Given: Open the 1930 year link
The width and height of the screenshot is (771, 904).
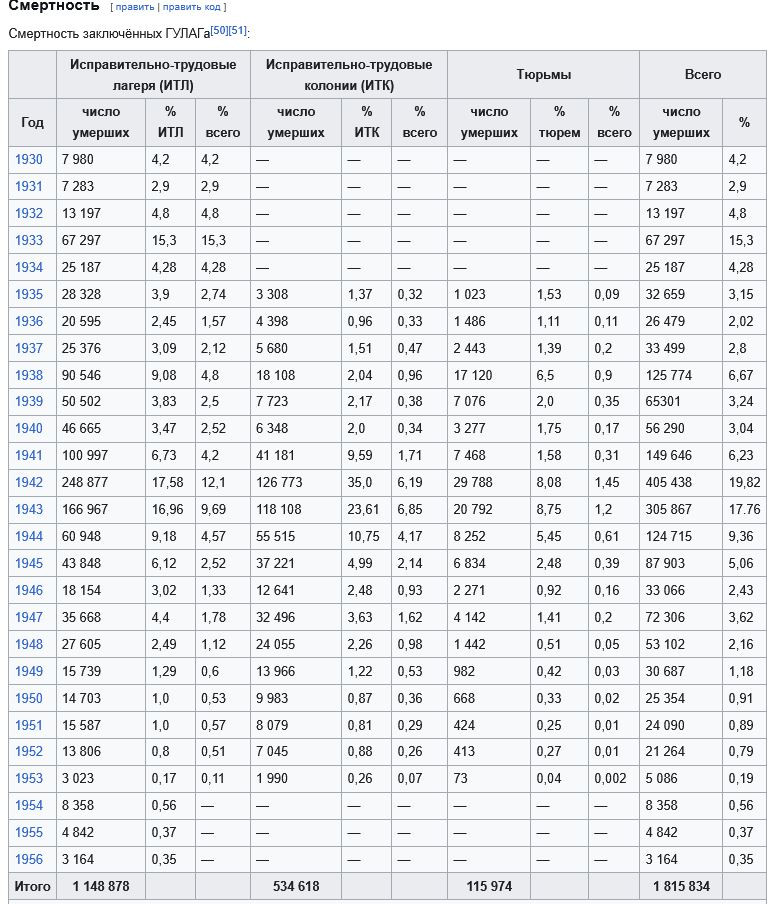Looking at the screenshot, I should coord(29,160).
